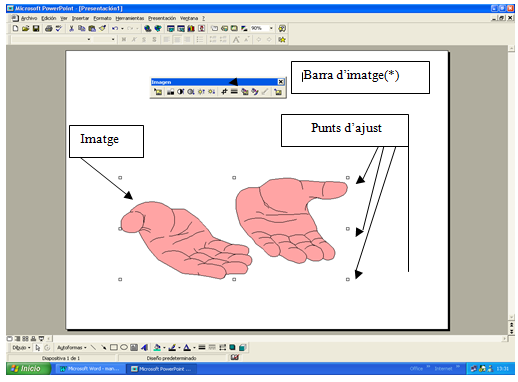The width and height of the screenshot is (518, 382).
Task: Open the Edición menu
Action: click(x=49, y=18)
